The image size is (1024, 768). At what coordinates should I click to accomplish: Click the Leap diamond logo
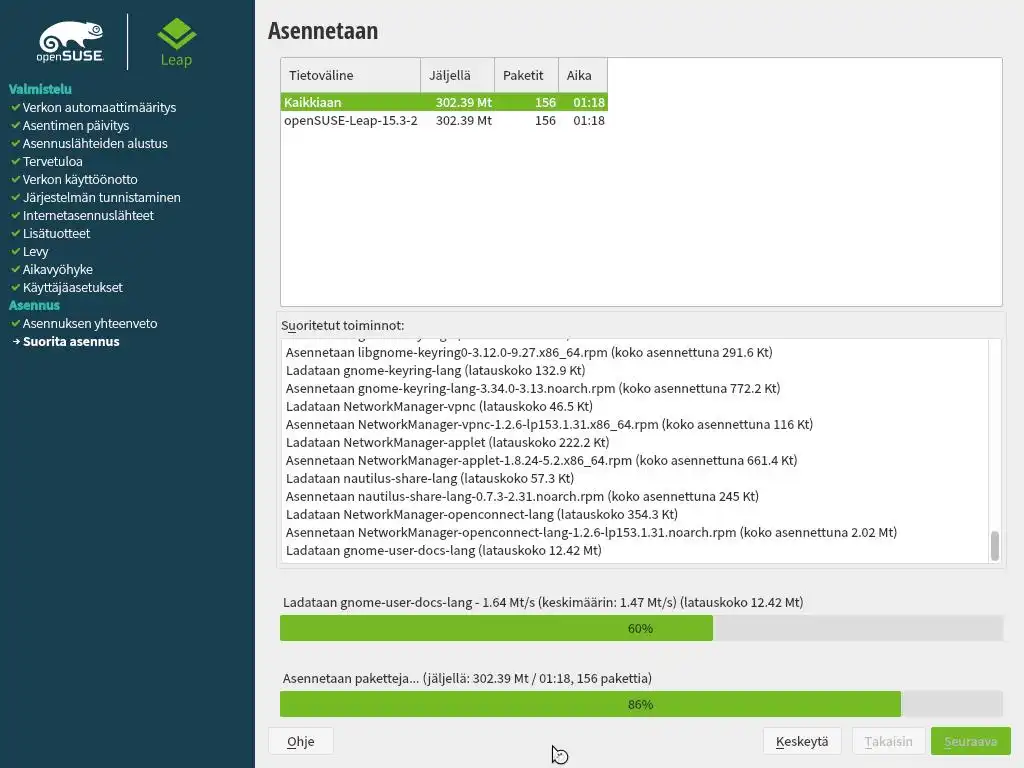[x=176, y=42]
